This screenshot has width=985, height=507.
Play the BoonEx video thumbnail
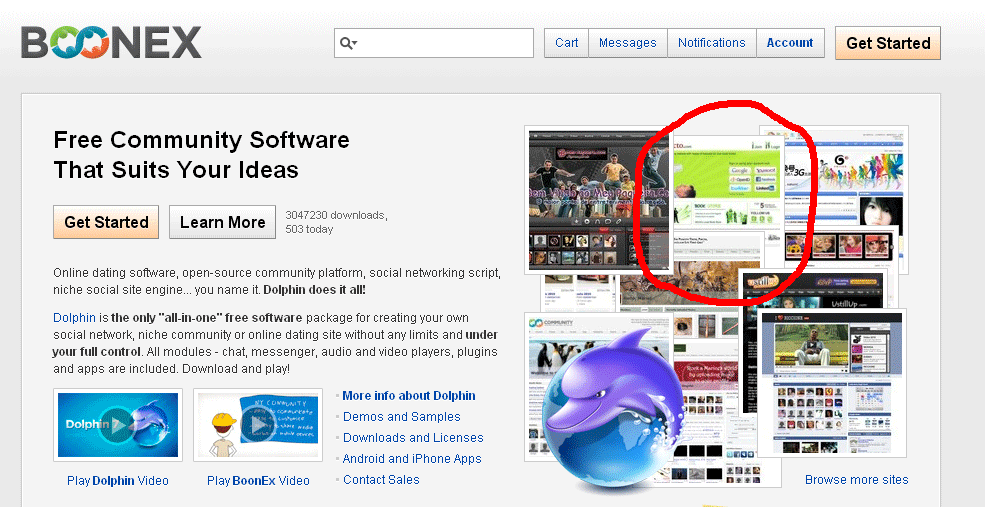click(x=258, y=424)
